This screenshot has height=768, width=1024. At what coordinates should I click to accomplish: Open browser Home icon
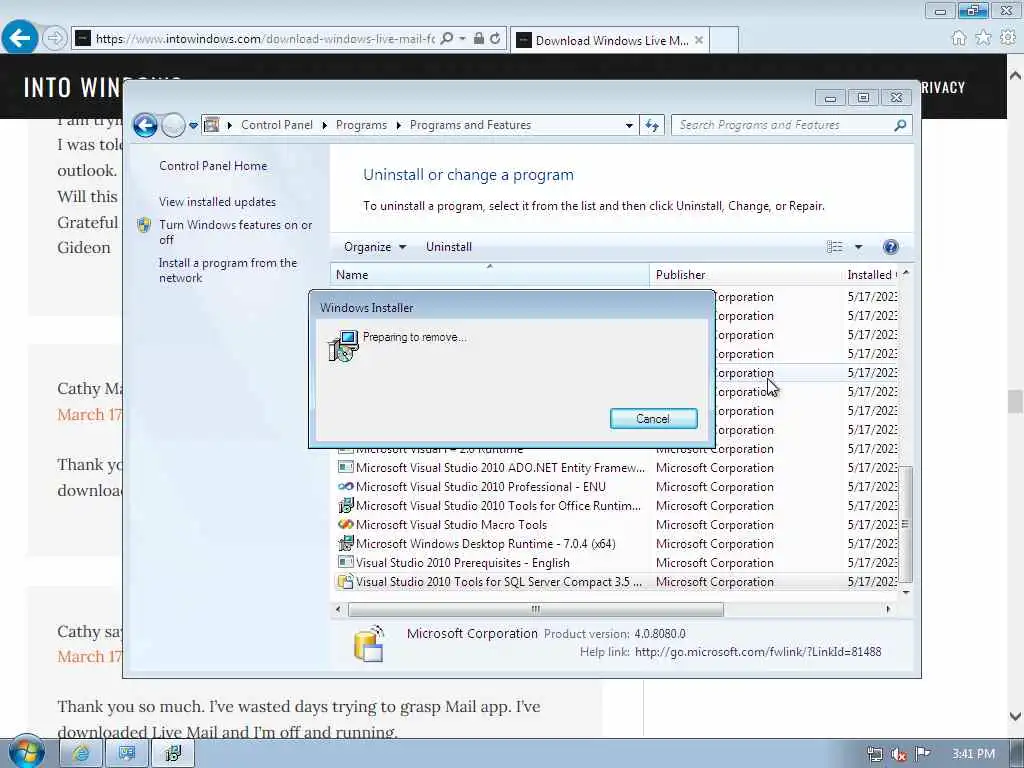click(x=959, y=38)
